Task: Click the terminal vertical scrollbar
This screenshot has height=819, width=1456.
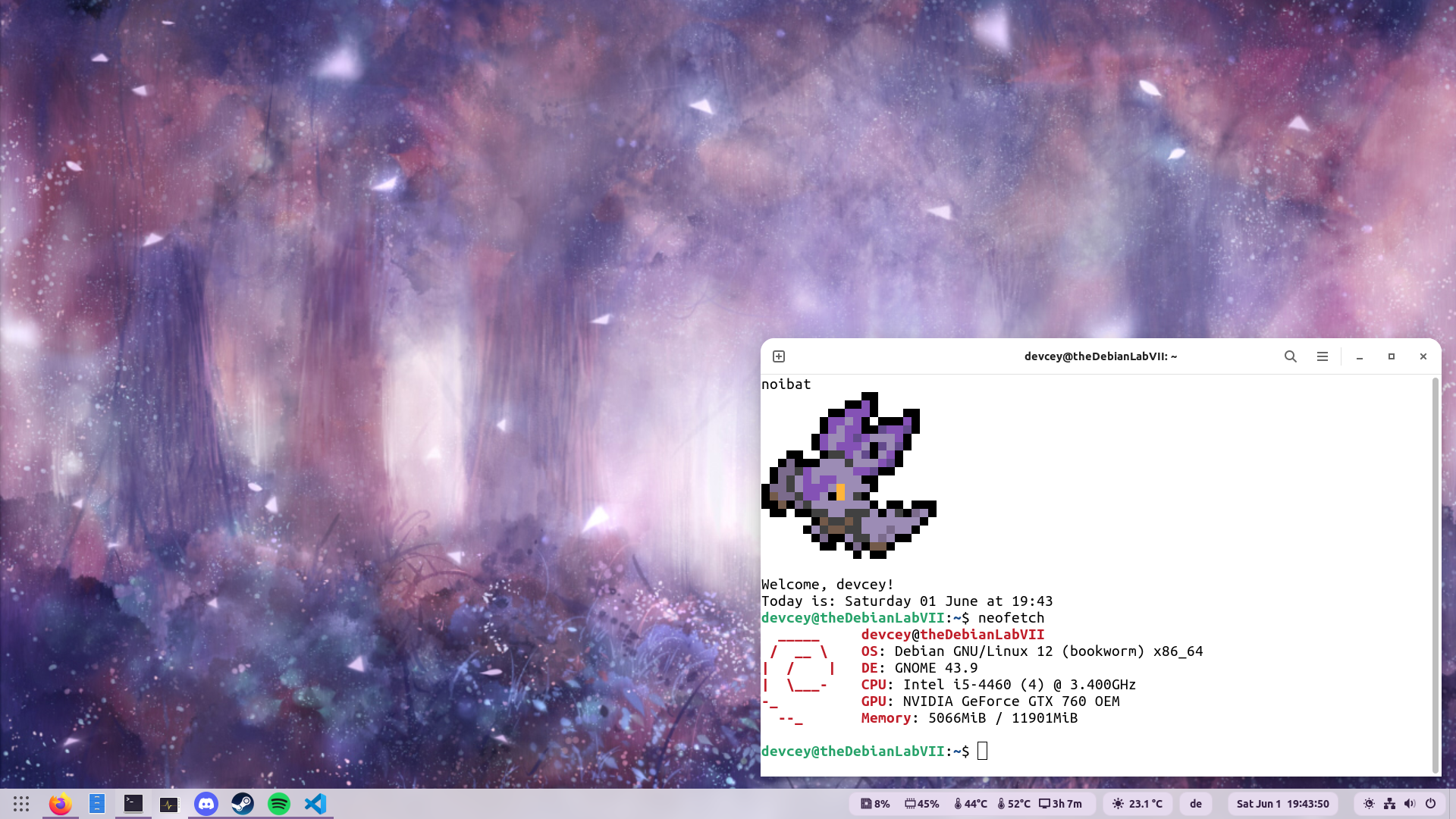Action: (x=1435, y=575)
